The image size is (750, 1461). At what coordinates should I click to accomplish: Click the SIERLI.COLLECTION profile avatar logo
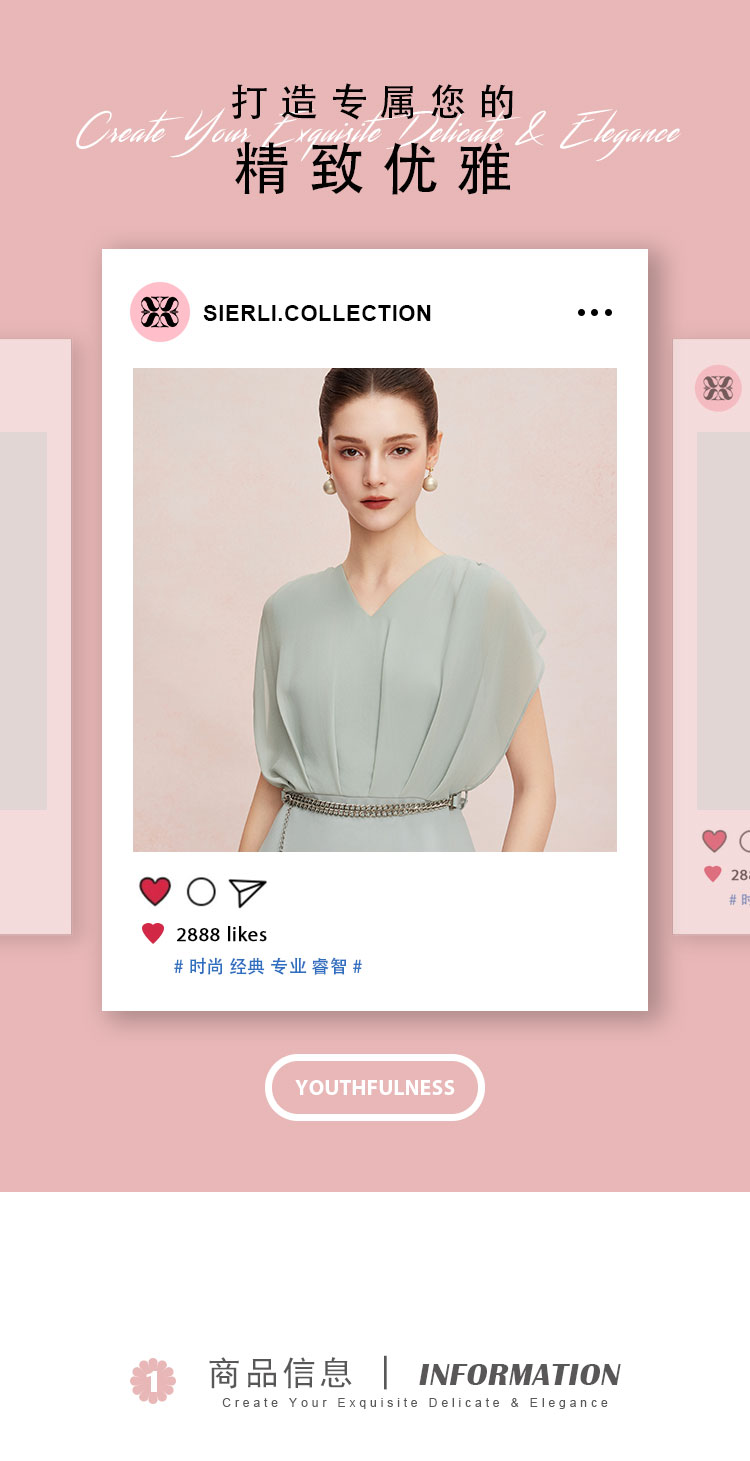160,312
